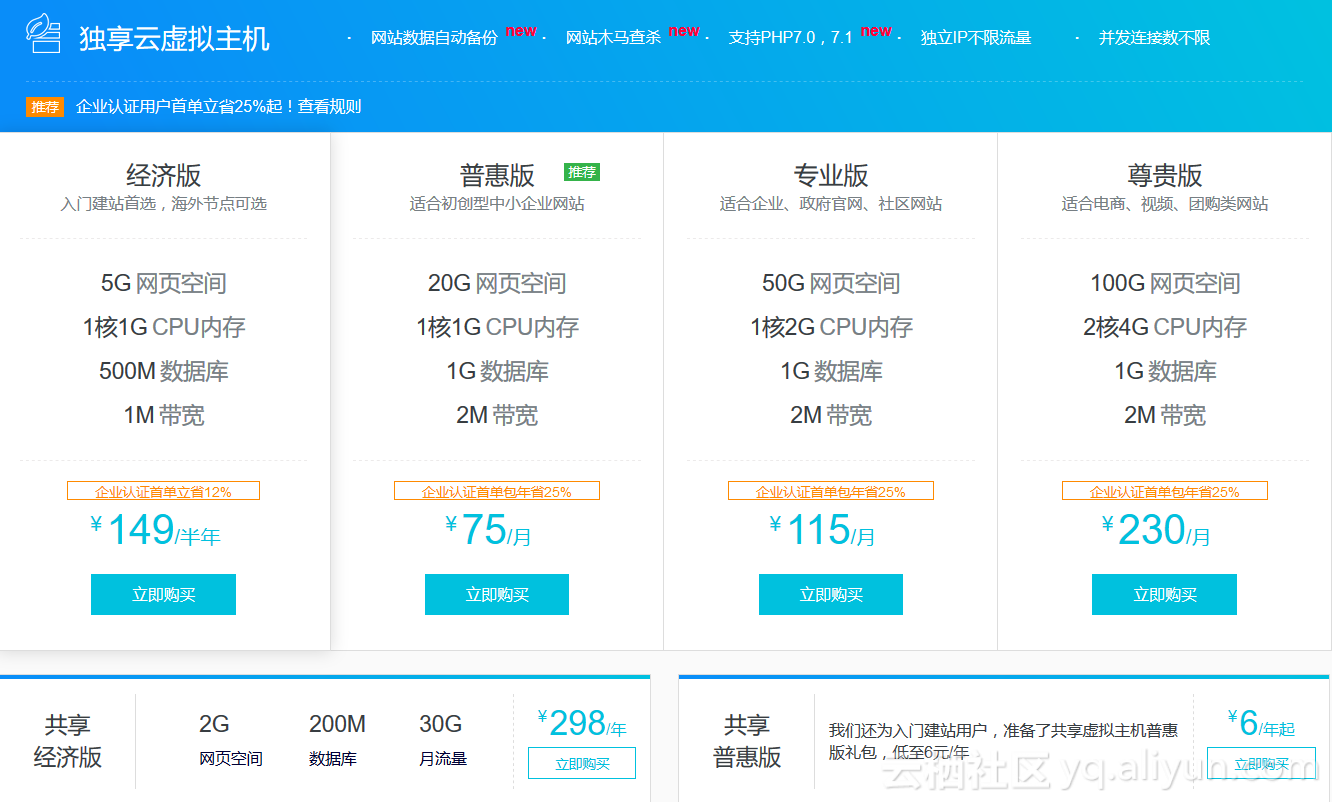
Task: Click the green 推荐 badge beside 普惠版
Action: [582, 172]
